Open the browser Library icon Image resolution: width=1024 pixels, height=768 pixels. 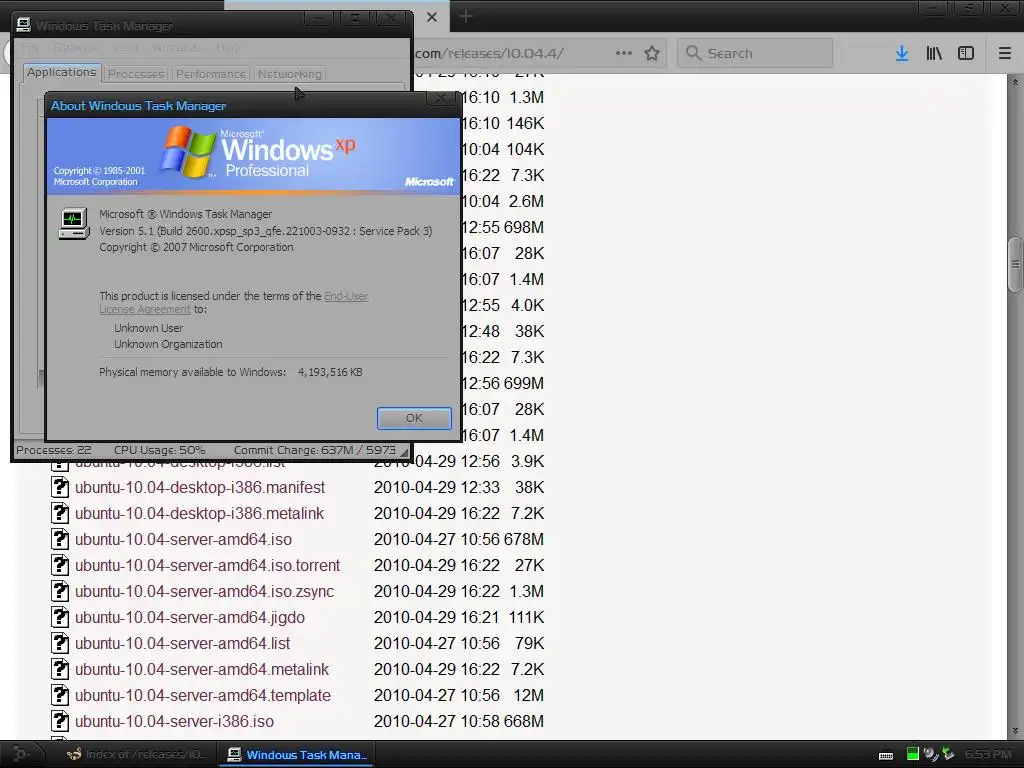point(934,53)
